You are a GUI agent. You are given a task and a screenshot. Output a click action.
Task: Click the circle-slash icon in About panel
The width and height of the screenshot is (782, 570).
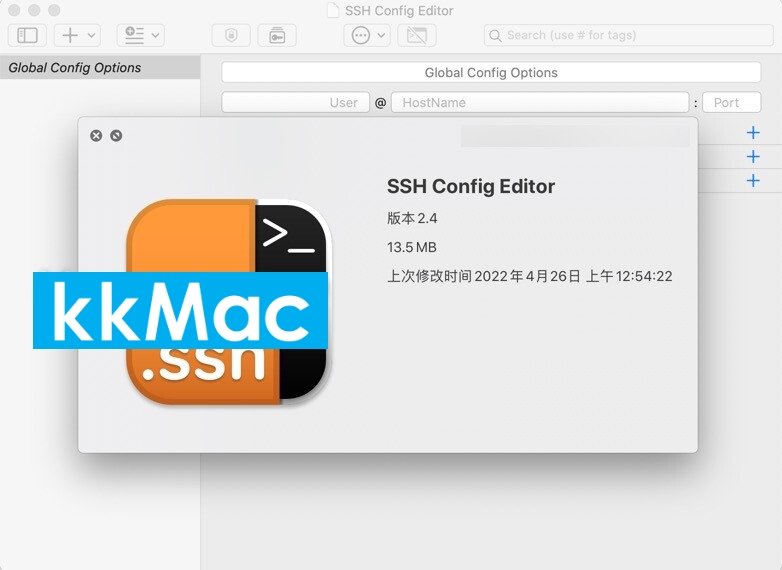116,136
